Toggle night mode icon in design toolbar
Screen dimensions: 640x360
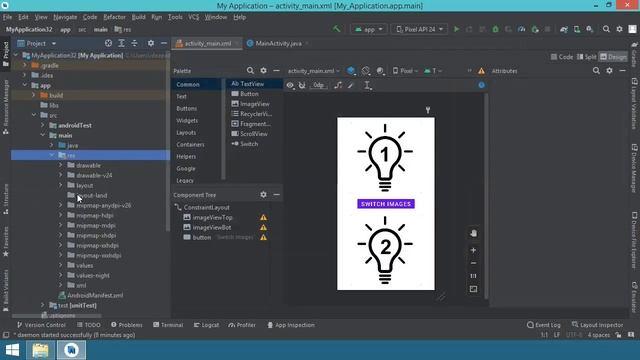(x=380, y=71)
